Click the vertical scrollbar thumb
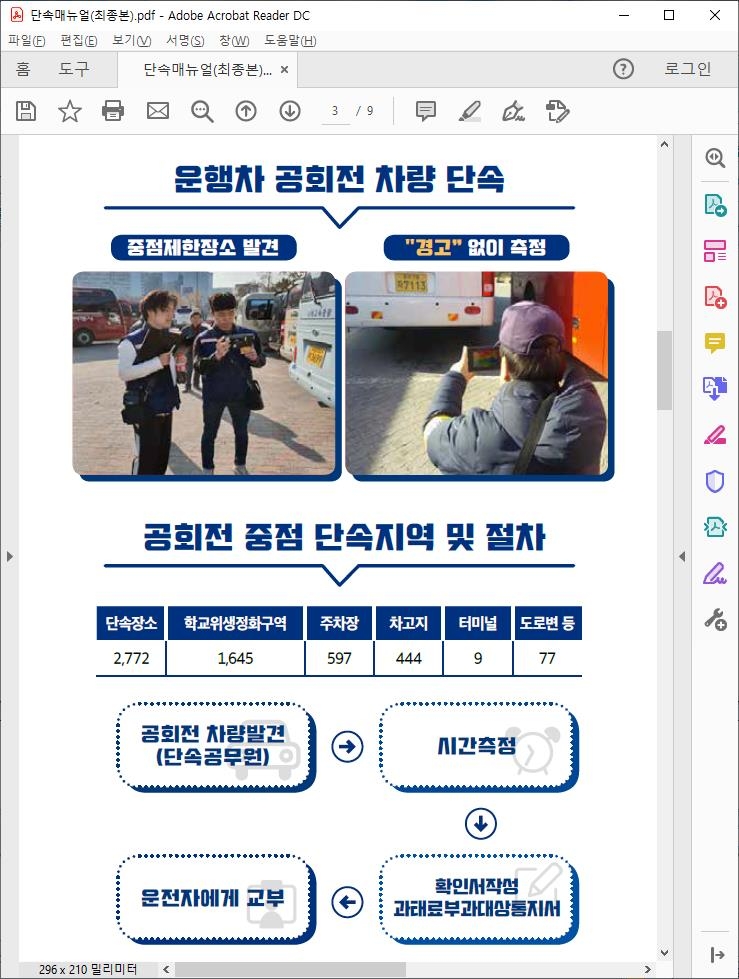This screenshot has height=979, width=739. click(664, 370)
